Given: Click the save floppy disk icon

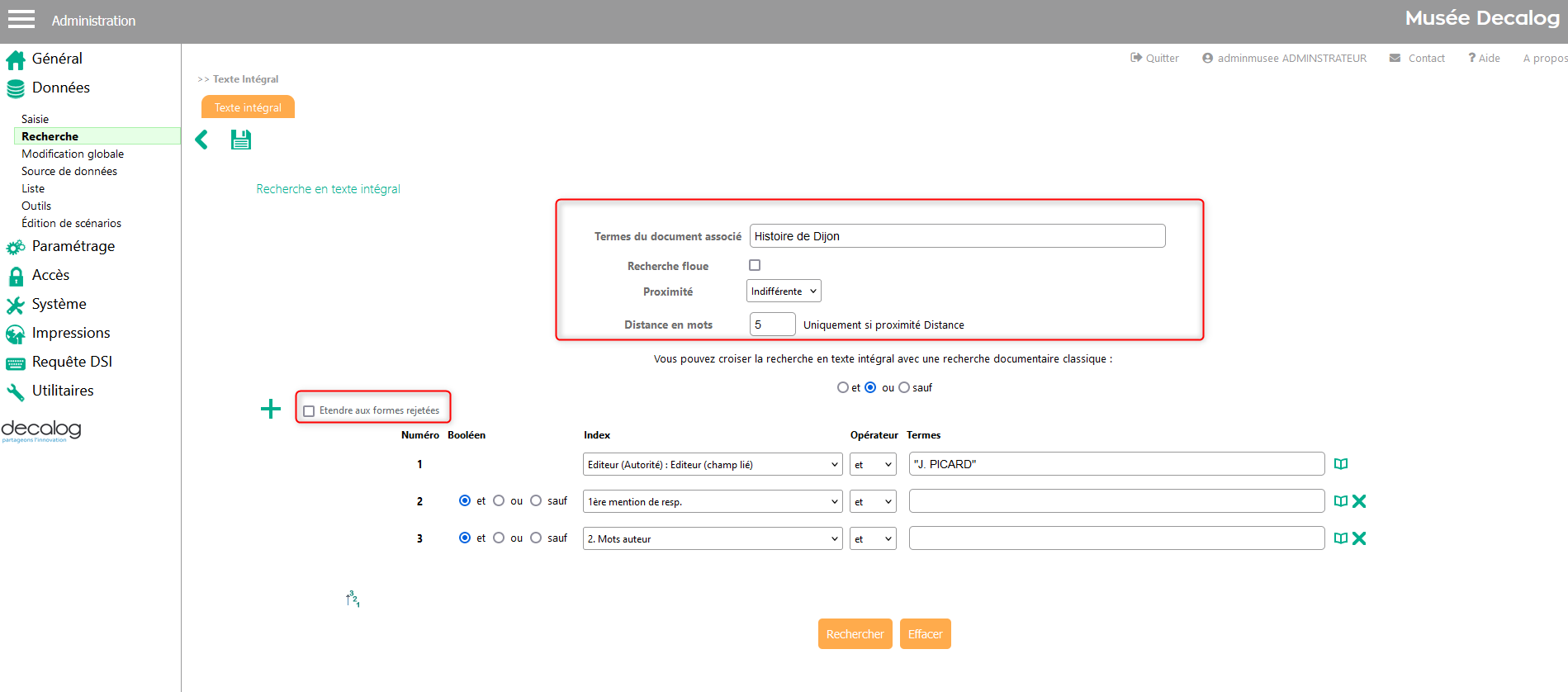Looking at the screenshot, I should 240,140.
